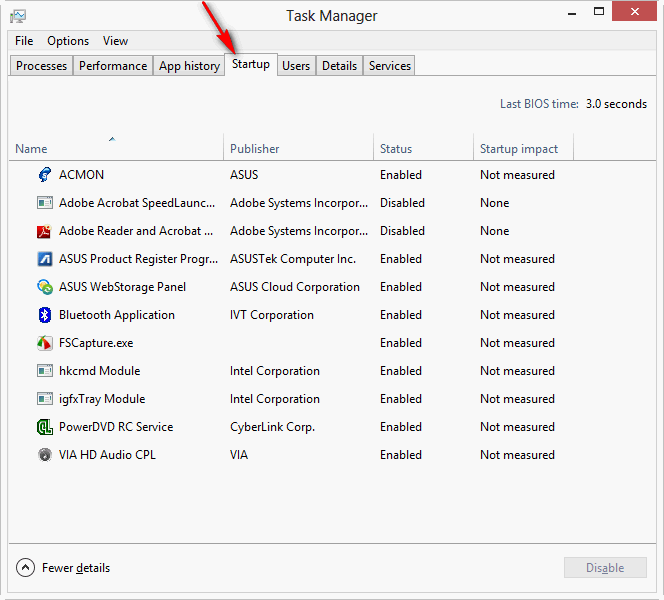Select the ACMON row name
664x600 pixels.
[x=81, y=174]
